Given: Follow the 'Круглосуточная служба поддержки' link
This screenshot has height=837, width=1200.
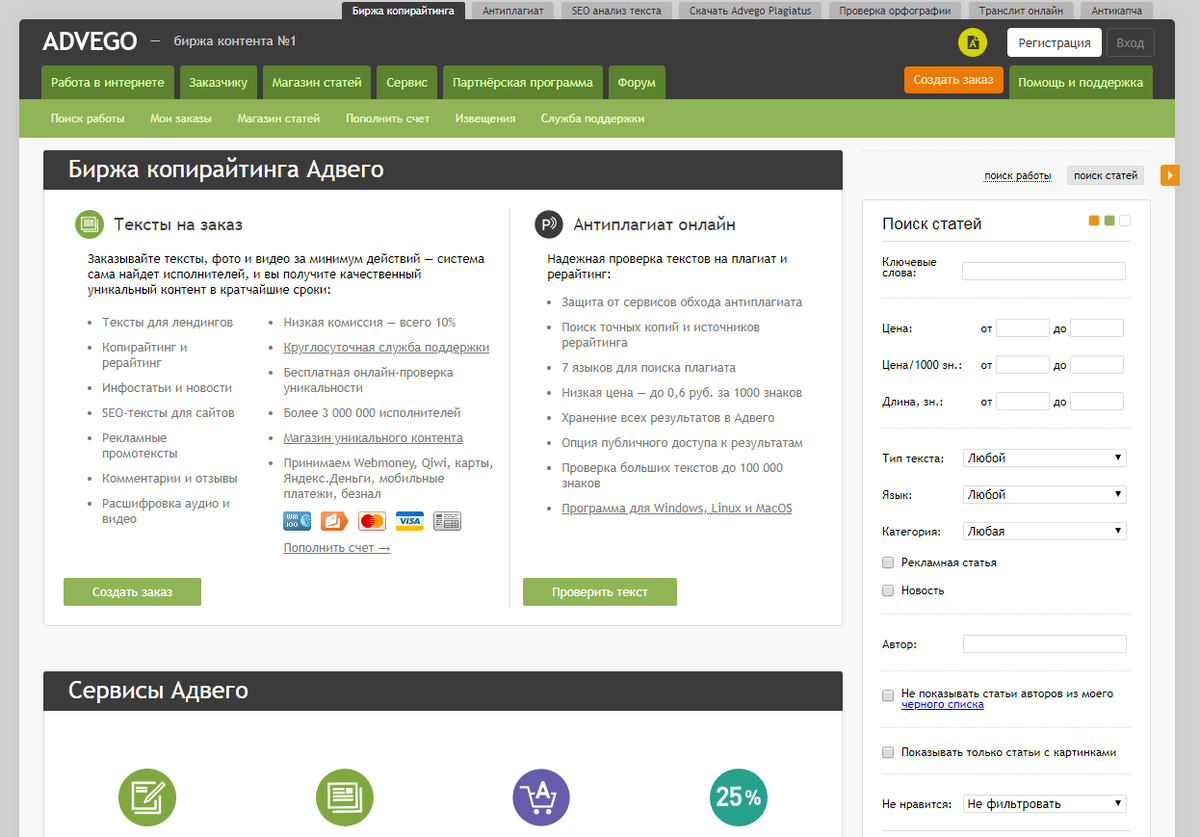Looking at the screenshot, I should coord(386,347).
